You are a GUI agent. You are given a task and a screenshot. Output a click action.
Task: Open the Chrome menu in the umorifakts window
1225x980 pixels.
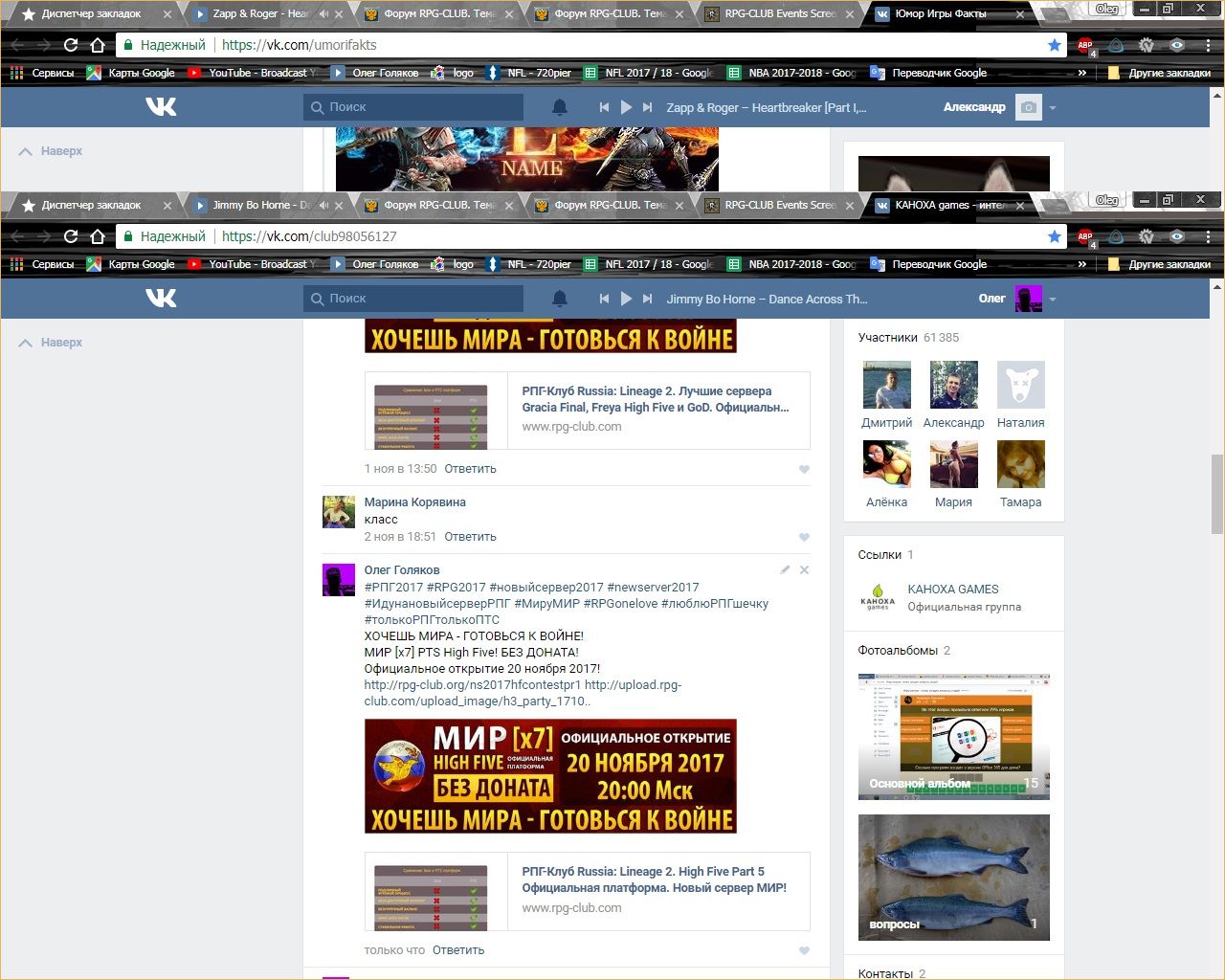click(1208, 45)
